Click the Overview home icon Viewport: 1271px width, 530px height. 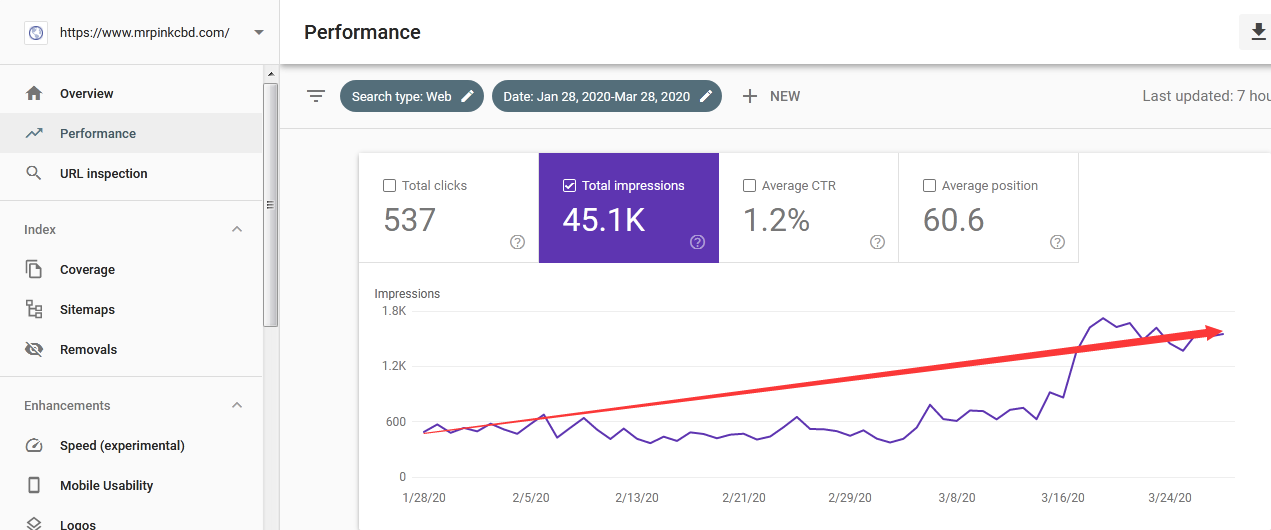click(x=34, y=93)
